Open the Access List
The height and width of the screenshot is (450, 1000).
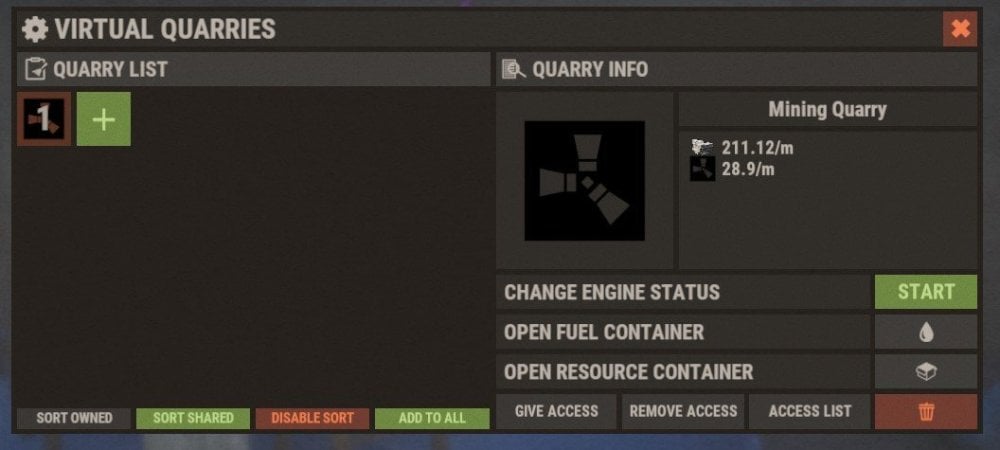(809, 412)
